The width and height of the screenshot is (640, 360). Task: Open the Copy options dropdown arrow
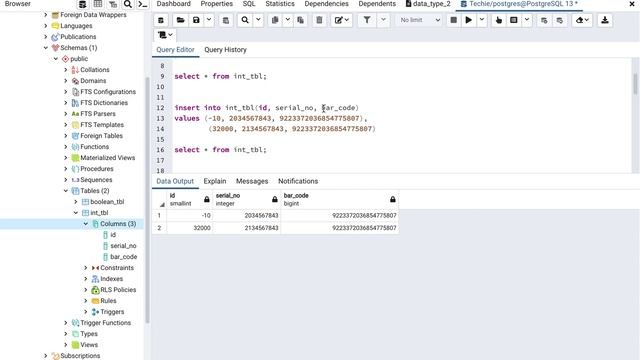point(287,20)
